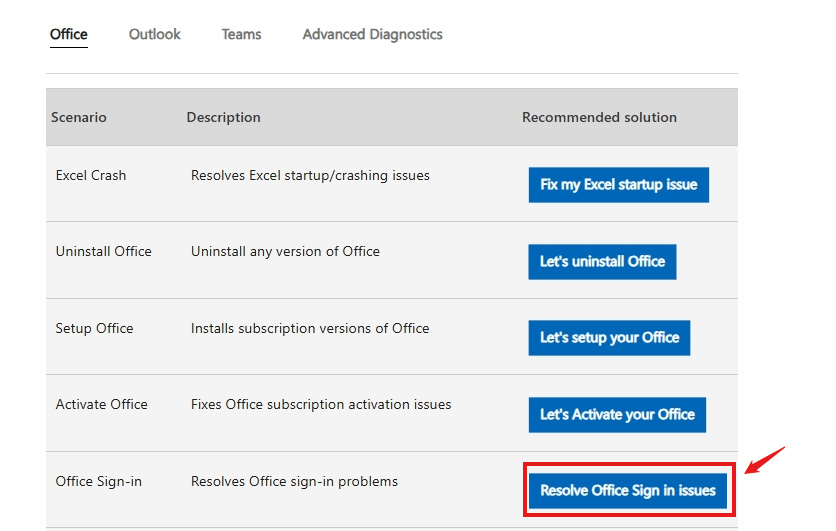Select the Office Sign-in scenario cell
Screen dimensions: 836x531
tap(99, 481)
